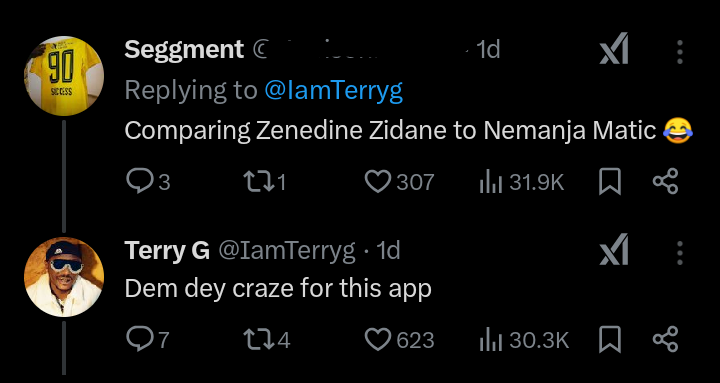Like Terry G's tweet showing 623 likes
Screen dimensions: 720x383
399,340
